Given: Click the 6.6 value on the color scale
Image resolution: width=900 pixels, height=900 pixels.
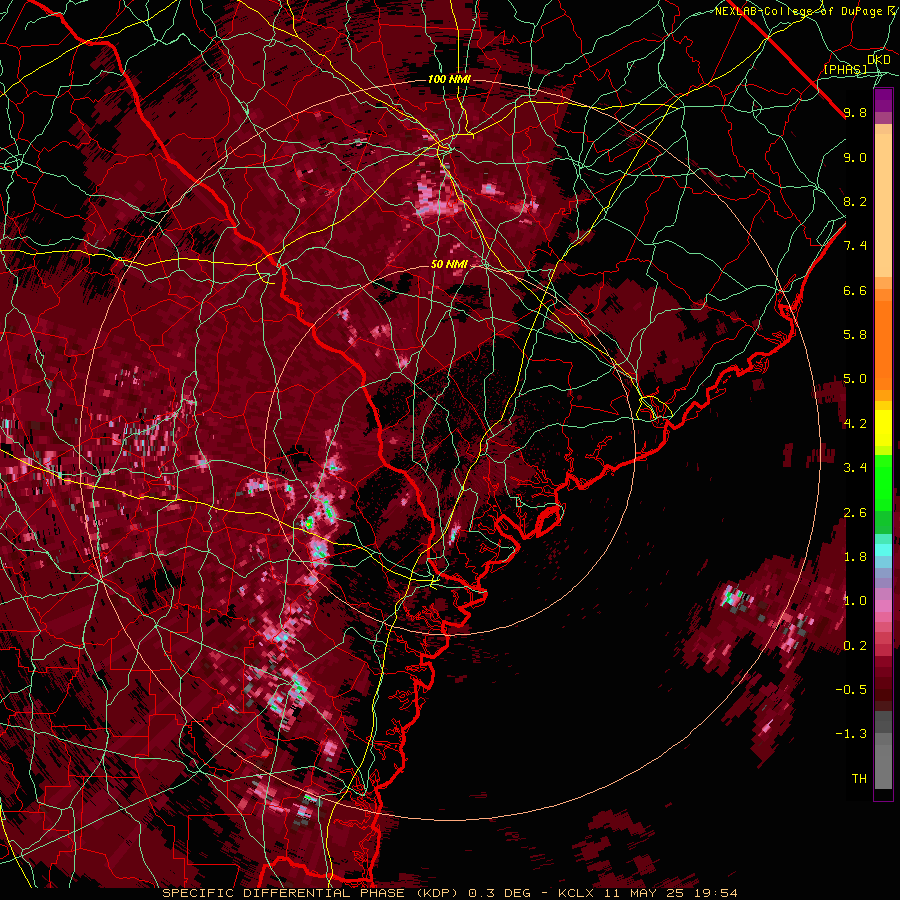Looking at the screenshot, I should (x=855, y=290).
